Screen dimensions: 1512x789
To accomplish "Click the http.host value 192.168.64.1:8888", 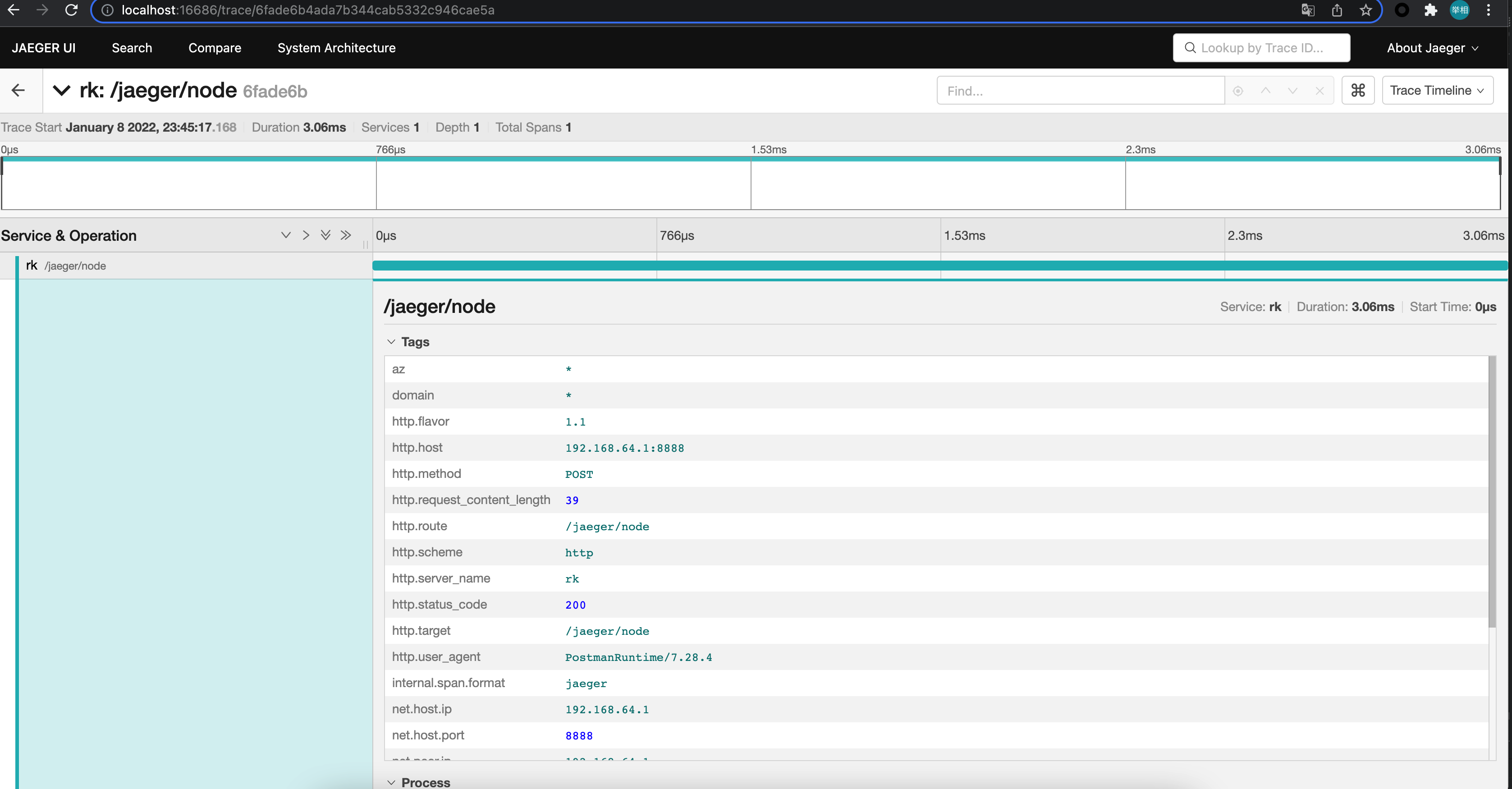I will [624, 448].
